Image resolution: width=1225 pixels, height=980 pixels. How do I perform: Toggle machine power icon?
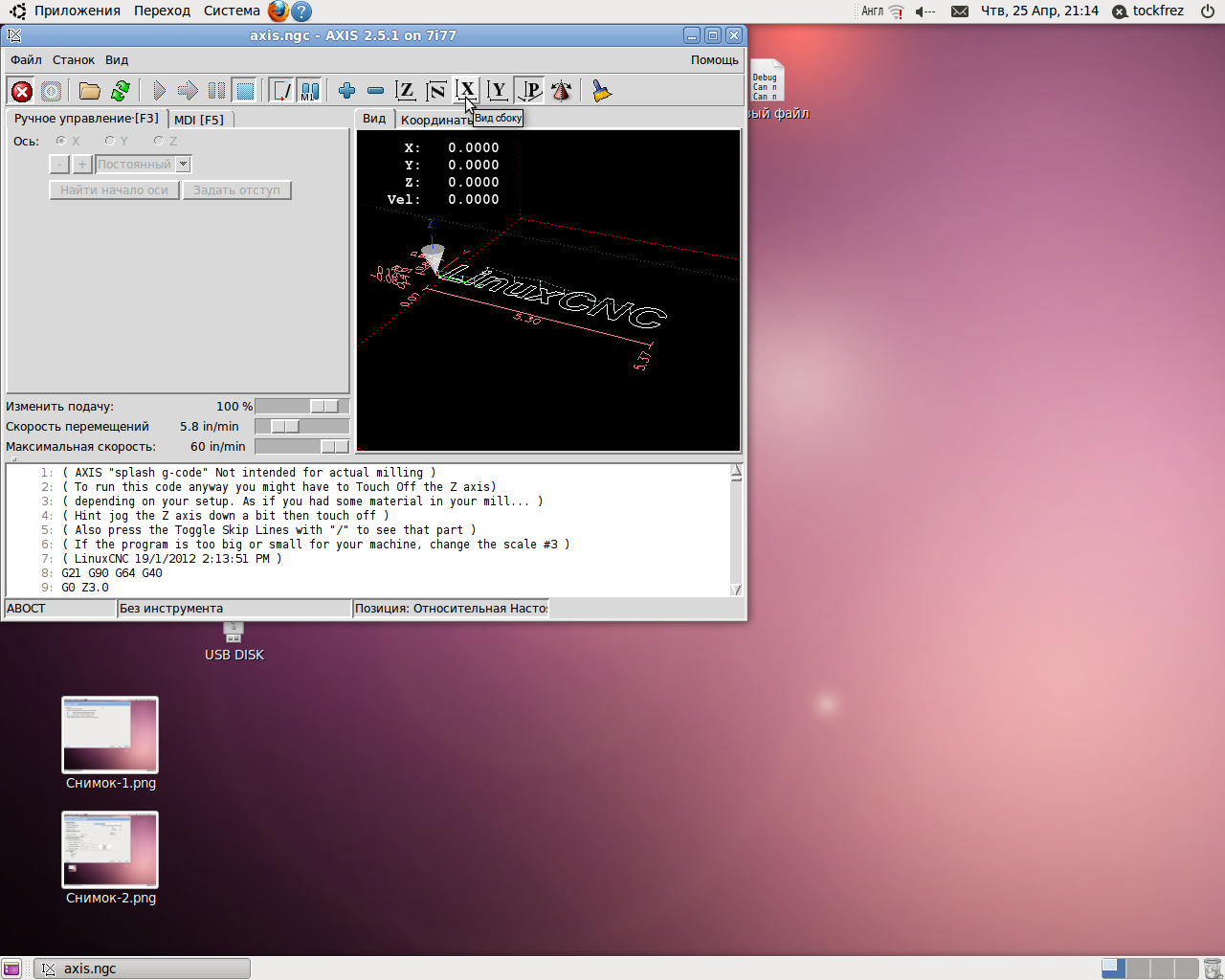coord(52,91)
